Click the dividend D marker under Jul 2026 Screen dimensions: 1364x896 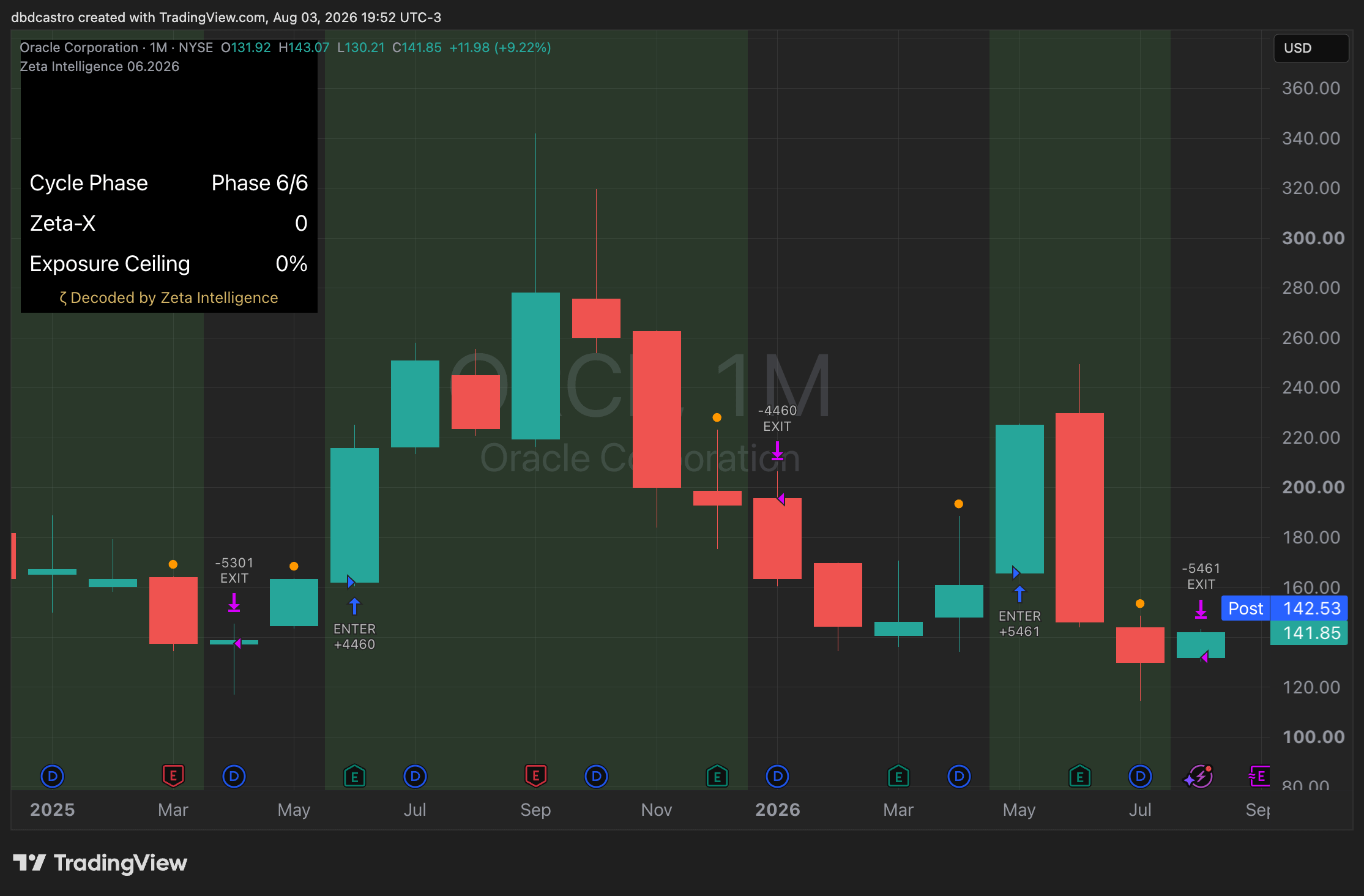[x=1140, y=777]
